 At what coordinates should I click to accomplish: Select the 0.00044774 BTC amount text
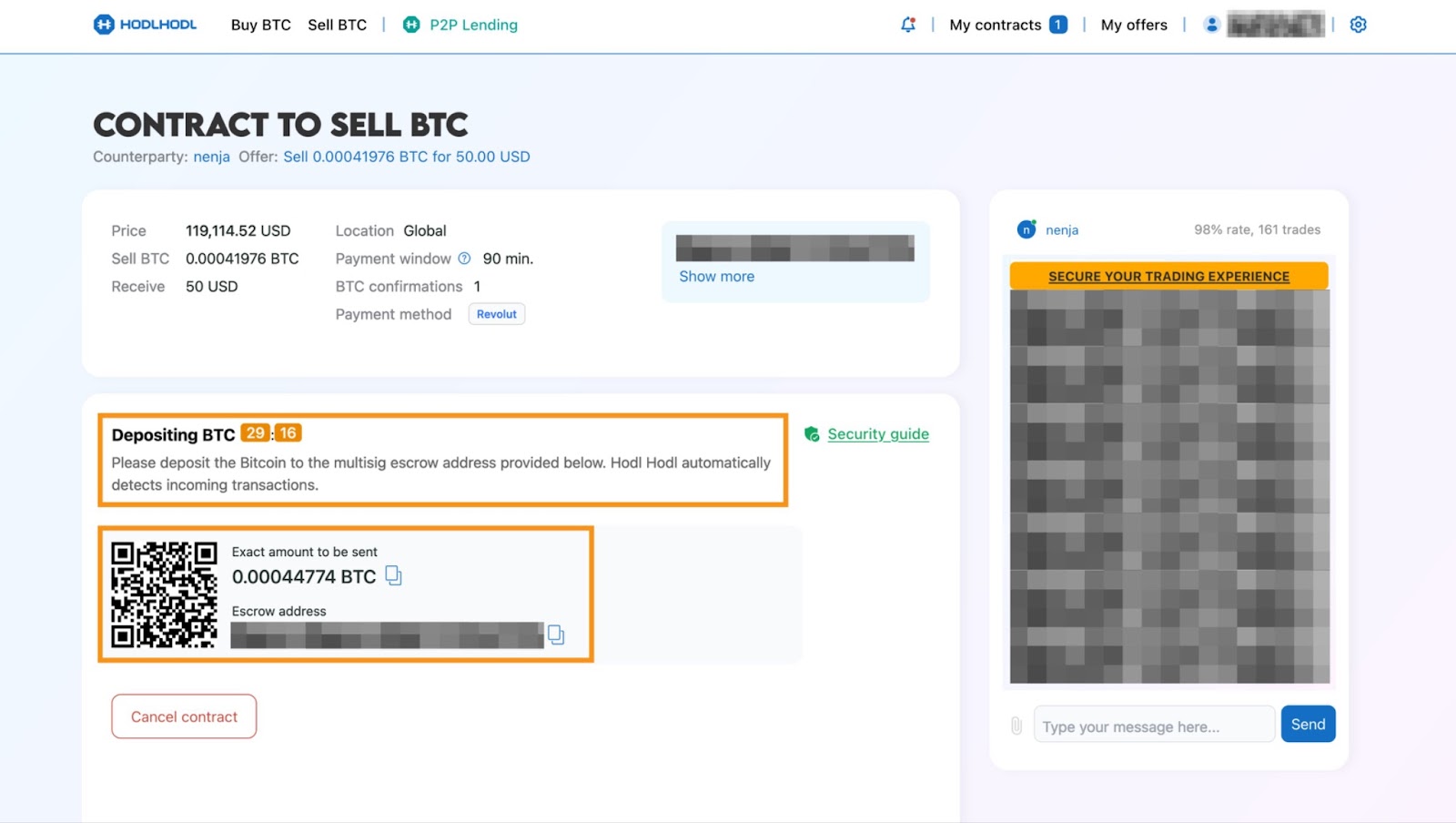coord(304,576)
